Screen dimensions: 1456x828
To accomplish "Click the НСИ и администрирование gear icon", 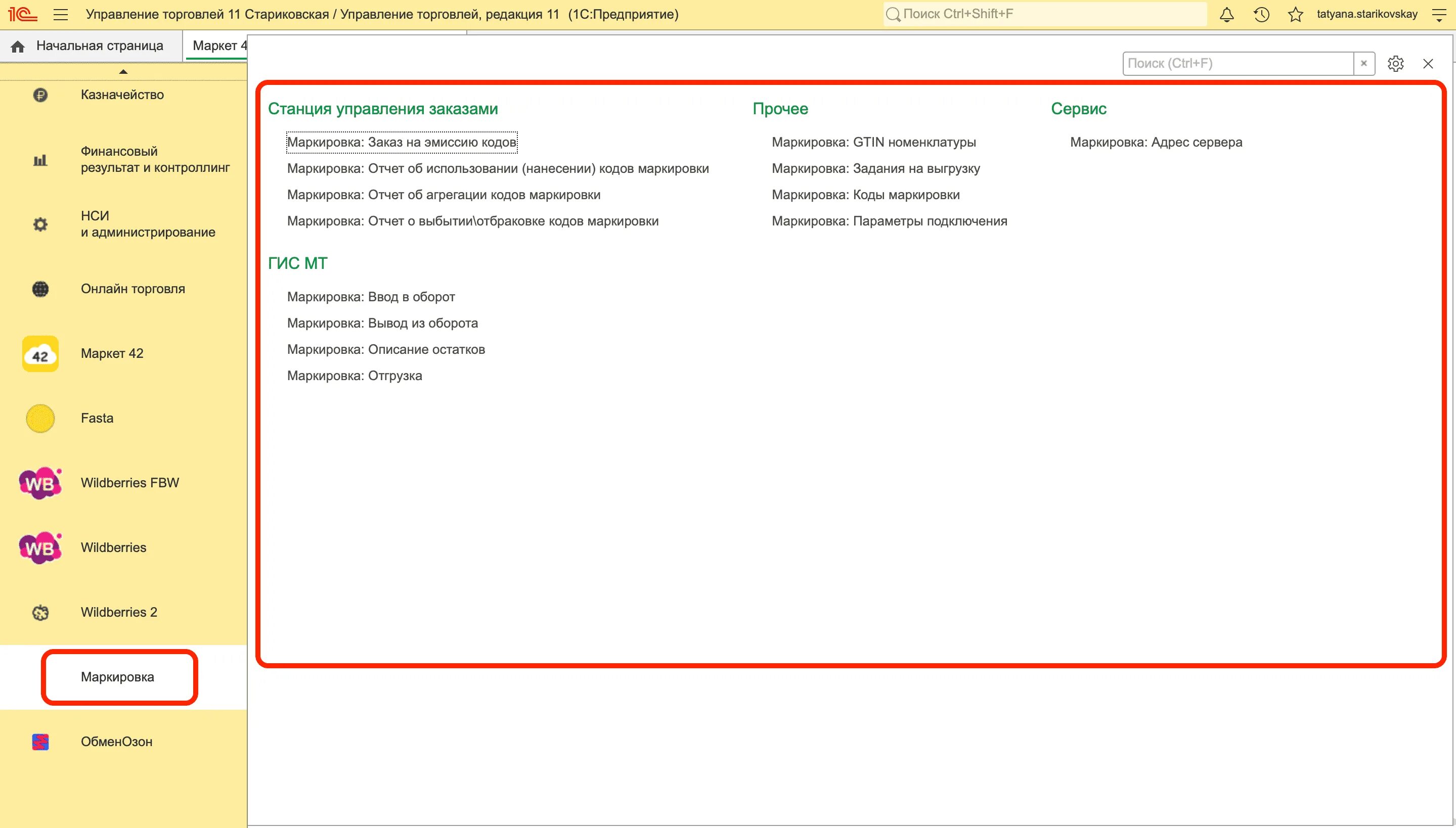I will [x=40, y=224].
